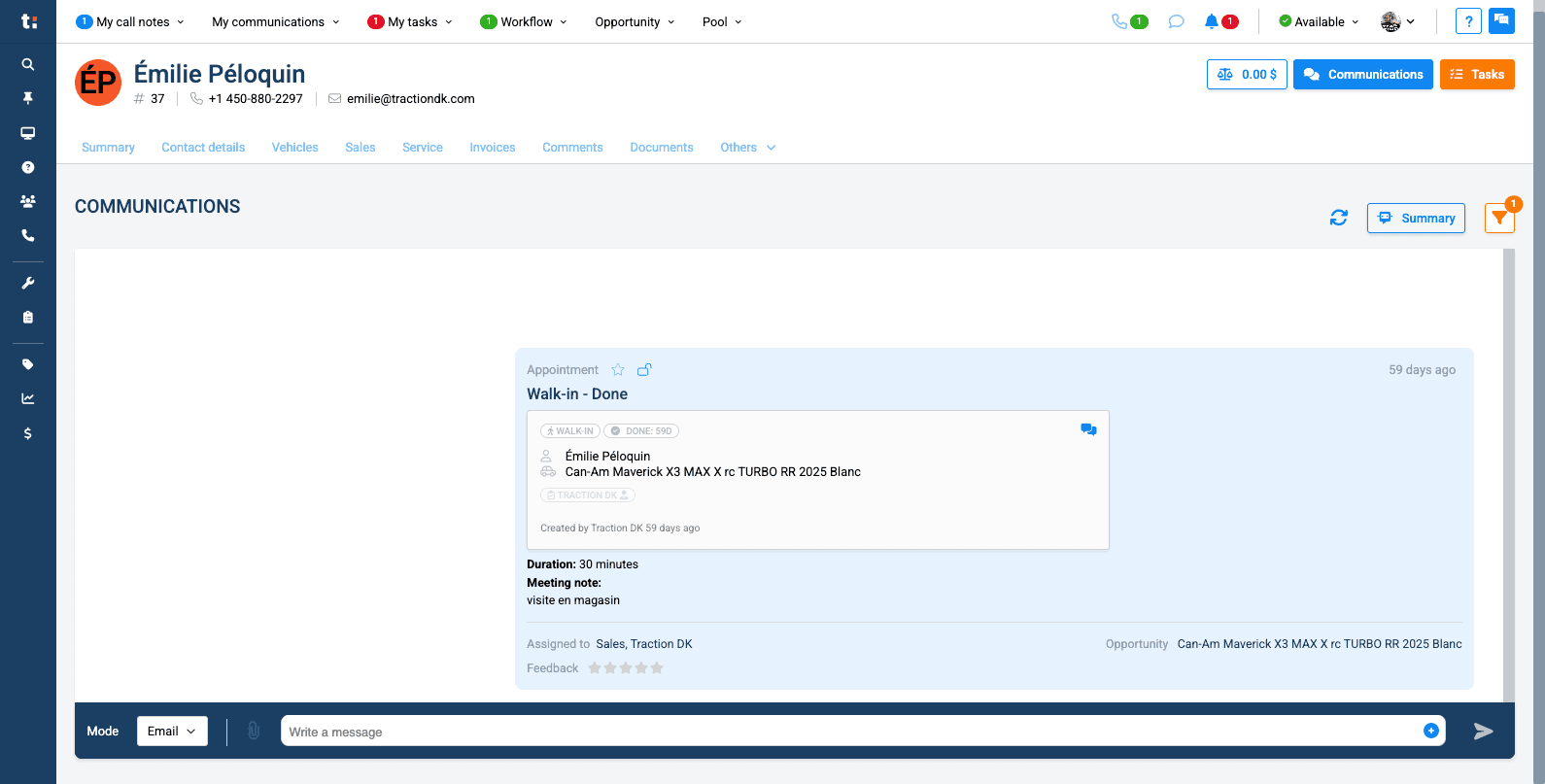Star the Walk-in appointment
Image resolution: width=1545 pixels, height=784 pixels.
tap(618, 369)
